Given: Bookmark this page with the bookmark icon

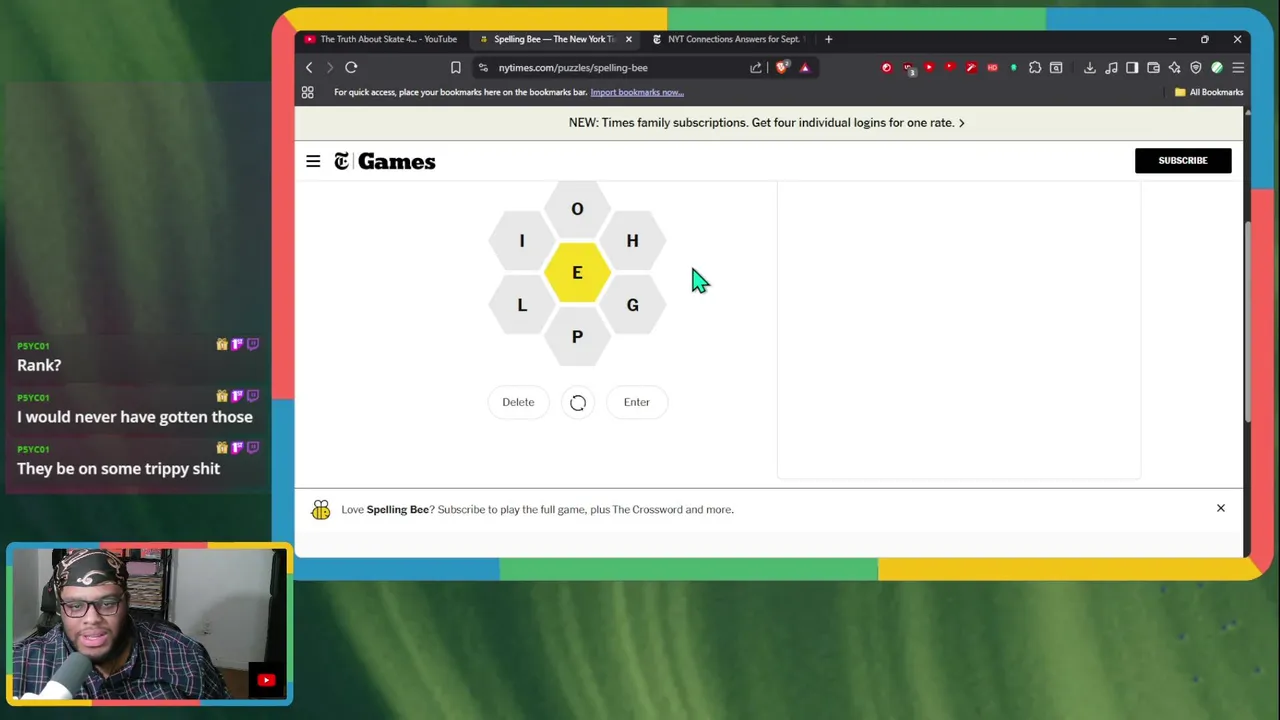Looking at the screenshot, I should tap(455, 67).
